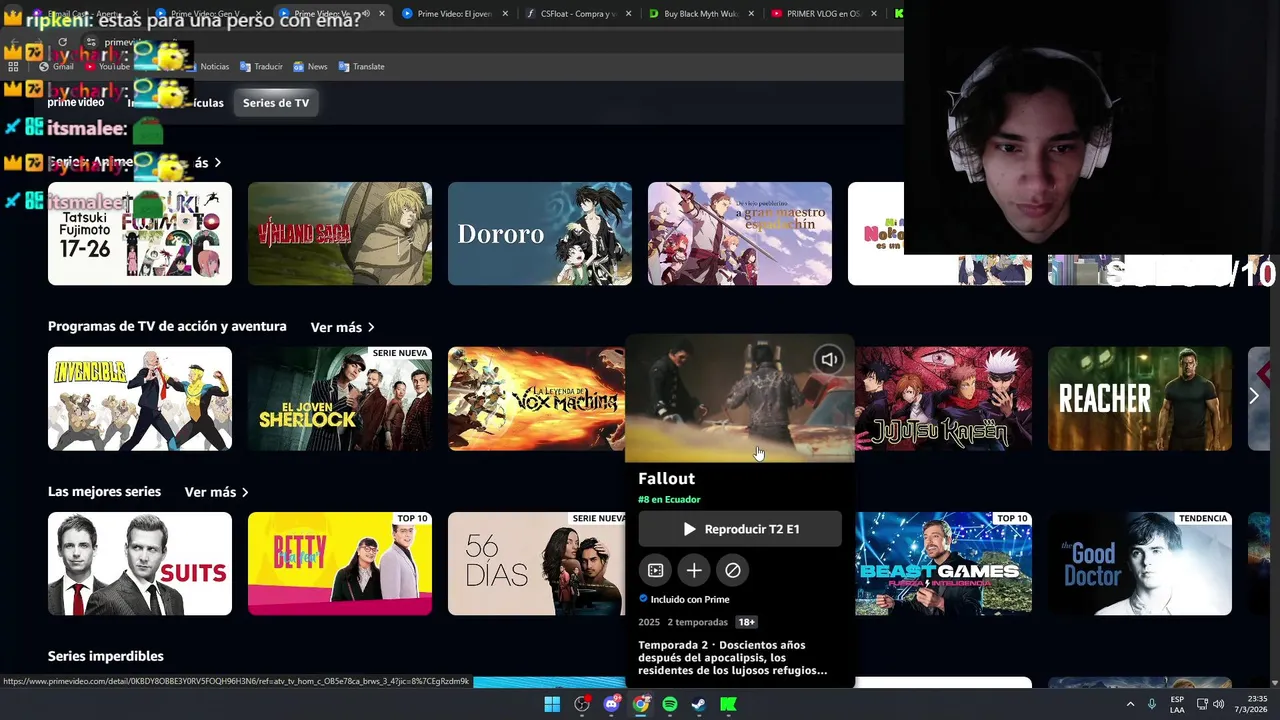Open Ver más for action and adventure shows
Image resolution: width=1280 pixels, height=720 pixels.
(x=342, y=328)
